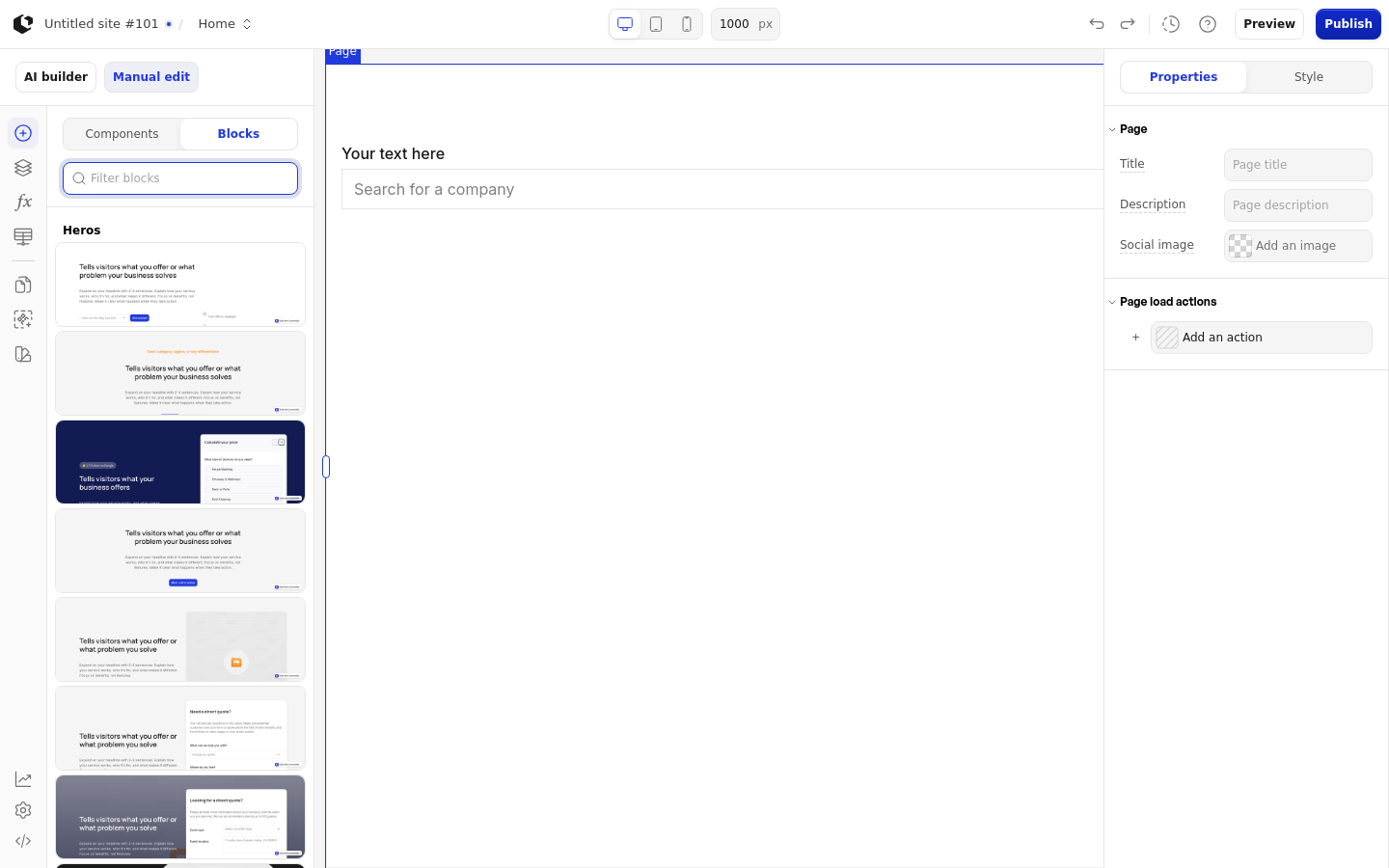Click the Social image checker placeholder
The height and width of the screenshot is (868, 1389).
1240,246
